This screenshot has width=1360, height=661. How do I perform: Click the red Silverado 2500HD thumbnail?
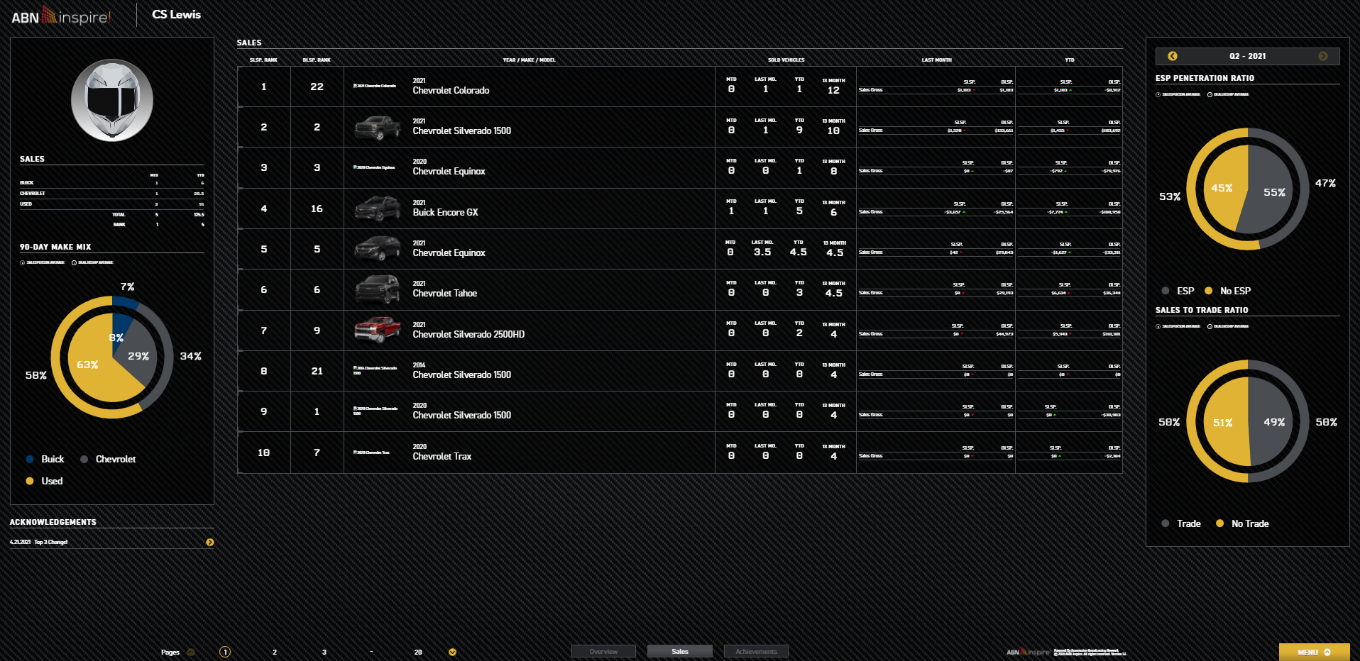[x=377, y=330]
